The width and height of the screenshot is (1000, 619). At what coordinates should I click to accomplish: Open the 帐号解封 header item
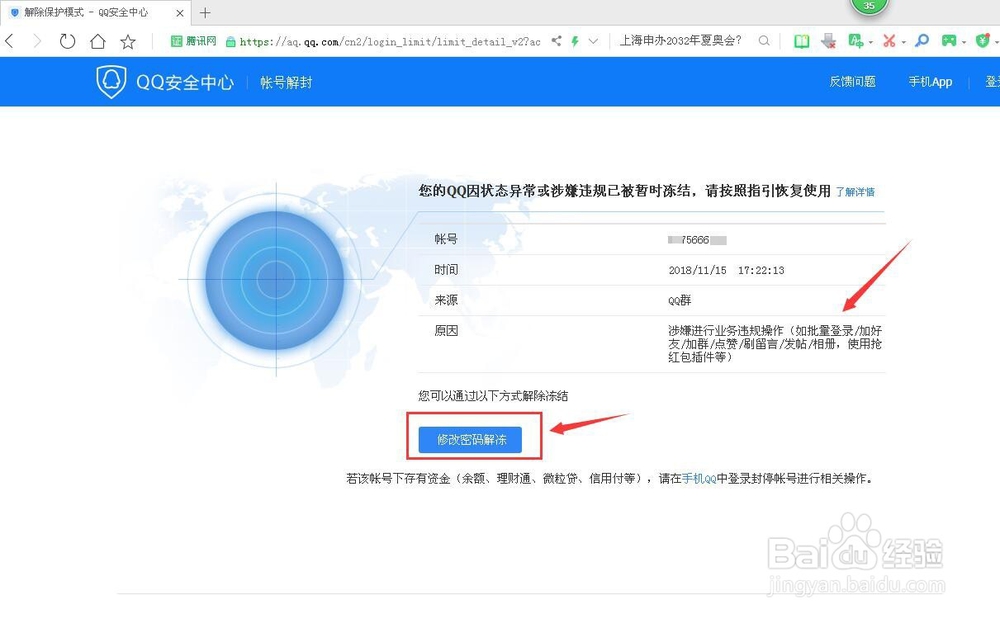286,82
